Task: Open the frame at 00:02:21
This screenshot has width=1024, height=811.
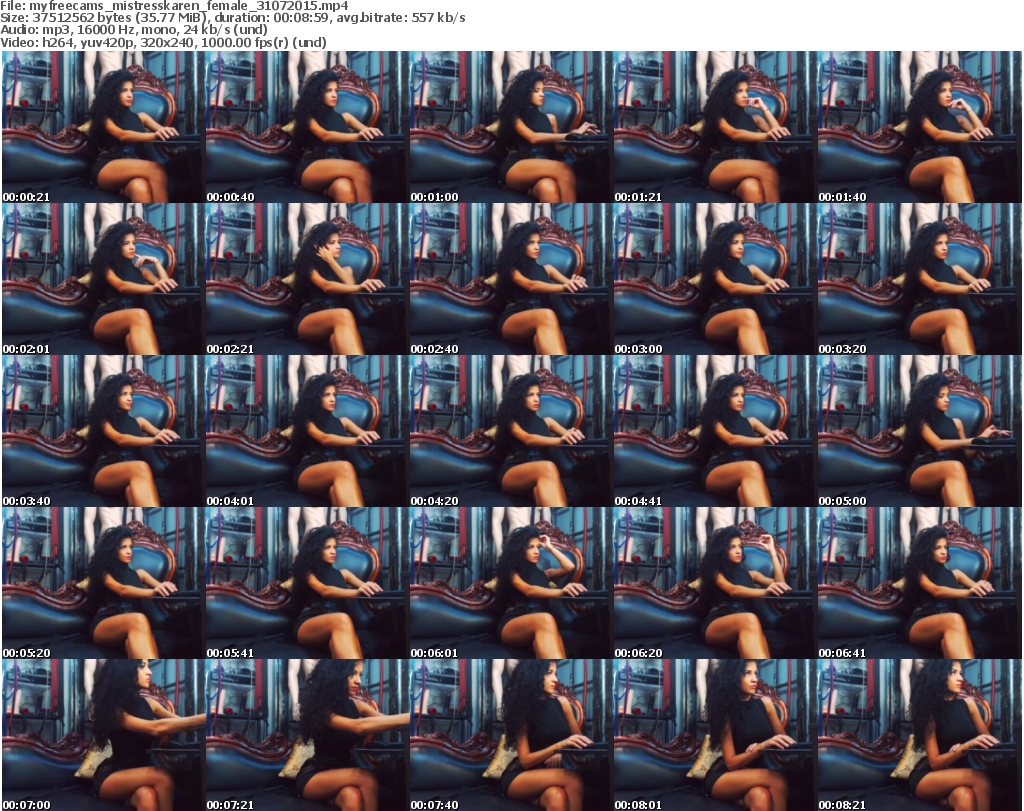Action: [x=308, y=279]
